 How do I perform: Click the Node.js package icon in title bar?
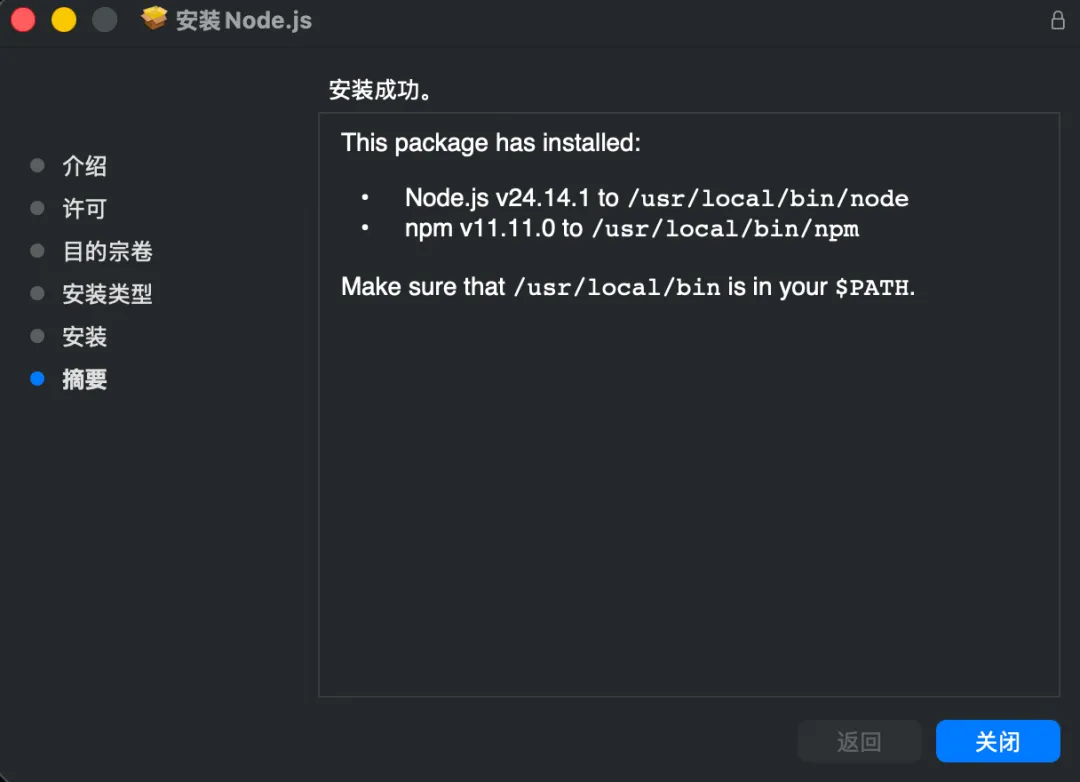[x=154, y=19]
